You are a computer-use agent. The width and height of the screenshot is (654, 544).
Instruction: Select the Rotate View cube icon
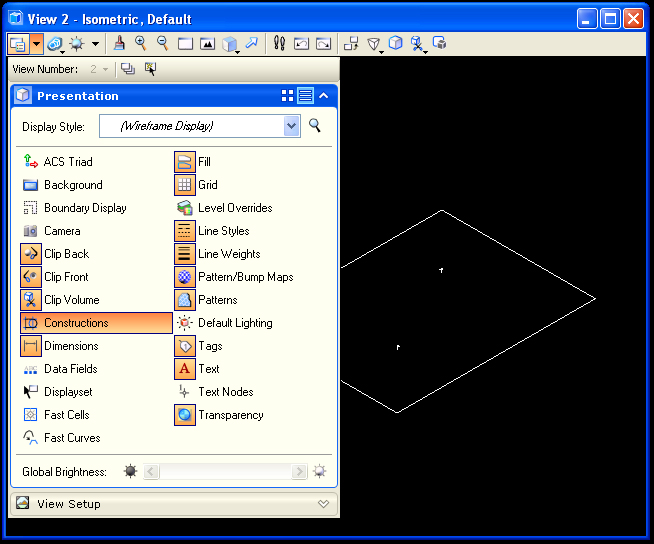click(230, 44)
